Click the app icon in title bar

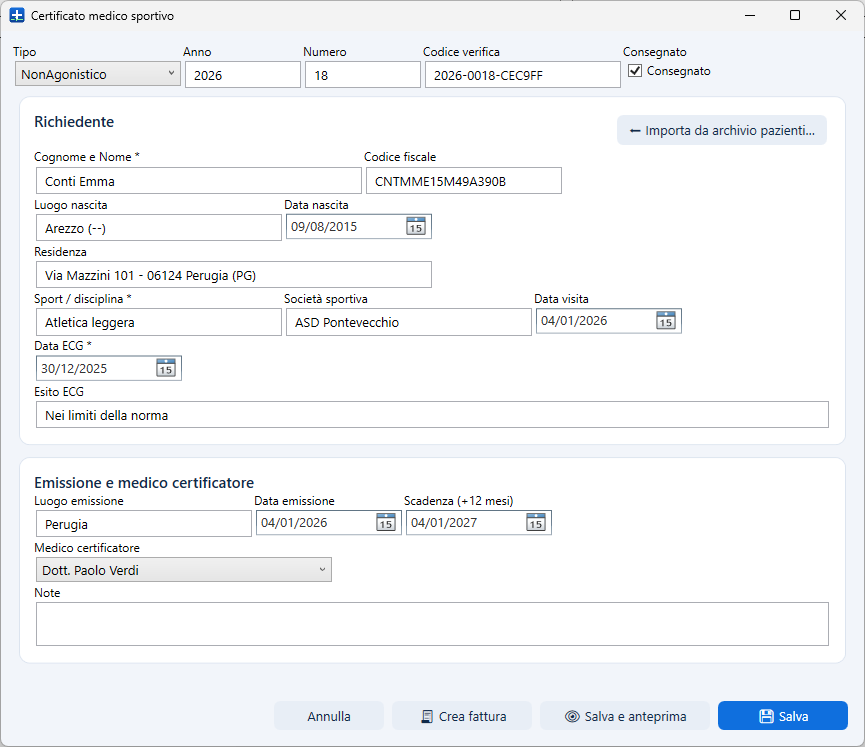(x=17, y=15)
